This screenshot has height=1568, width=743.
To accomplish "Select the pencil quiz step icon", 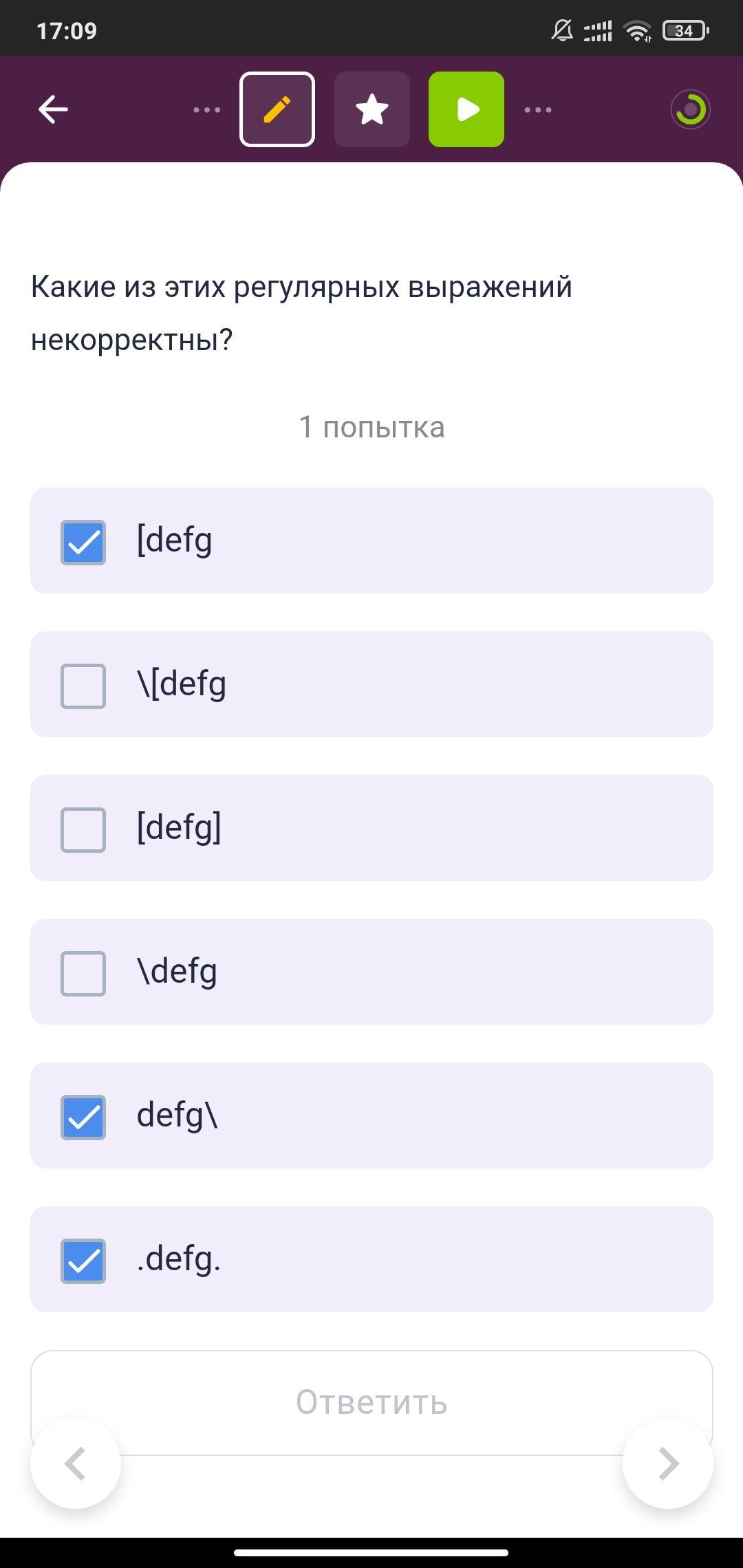I will [277, 109].
